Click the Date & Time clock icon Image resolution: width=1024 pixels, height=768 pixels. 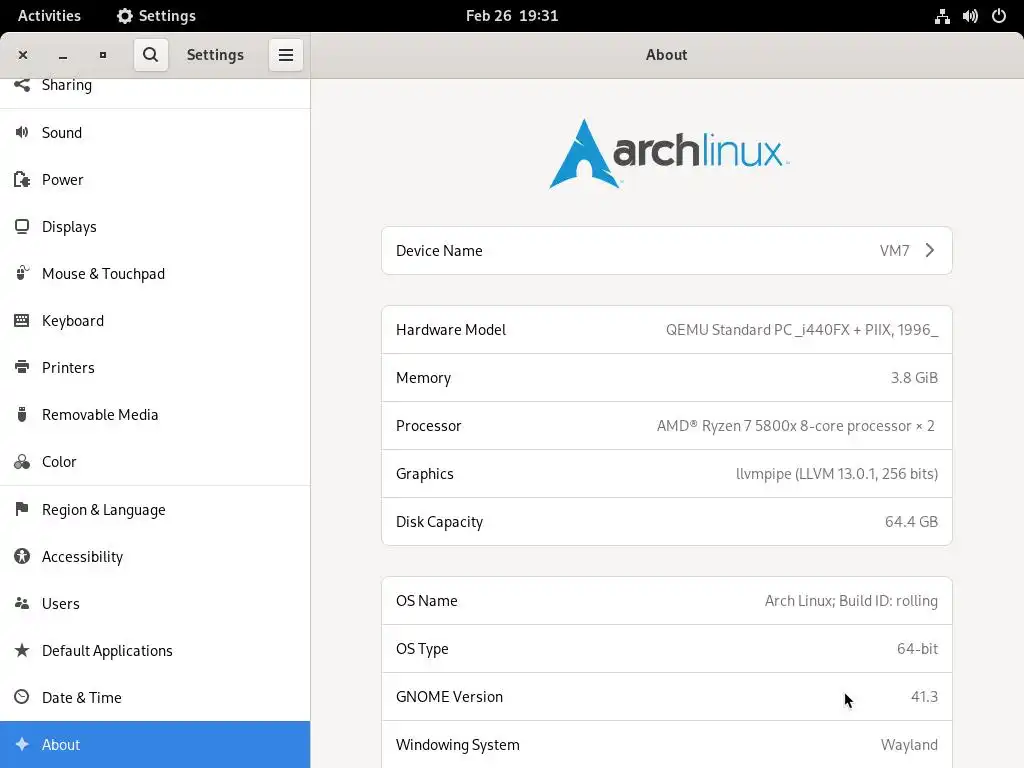[22, 697]
